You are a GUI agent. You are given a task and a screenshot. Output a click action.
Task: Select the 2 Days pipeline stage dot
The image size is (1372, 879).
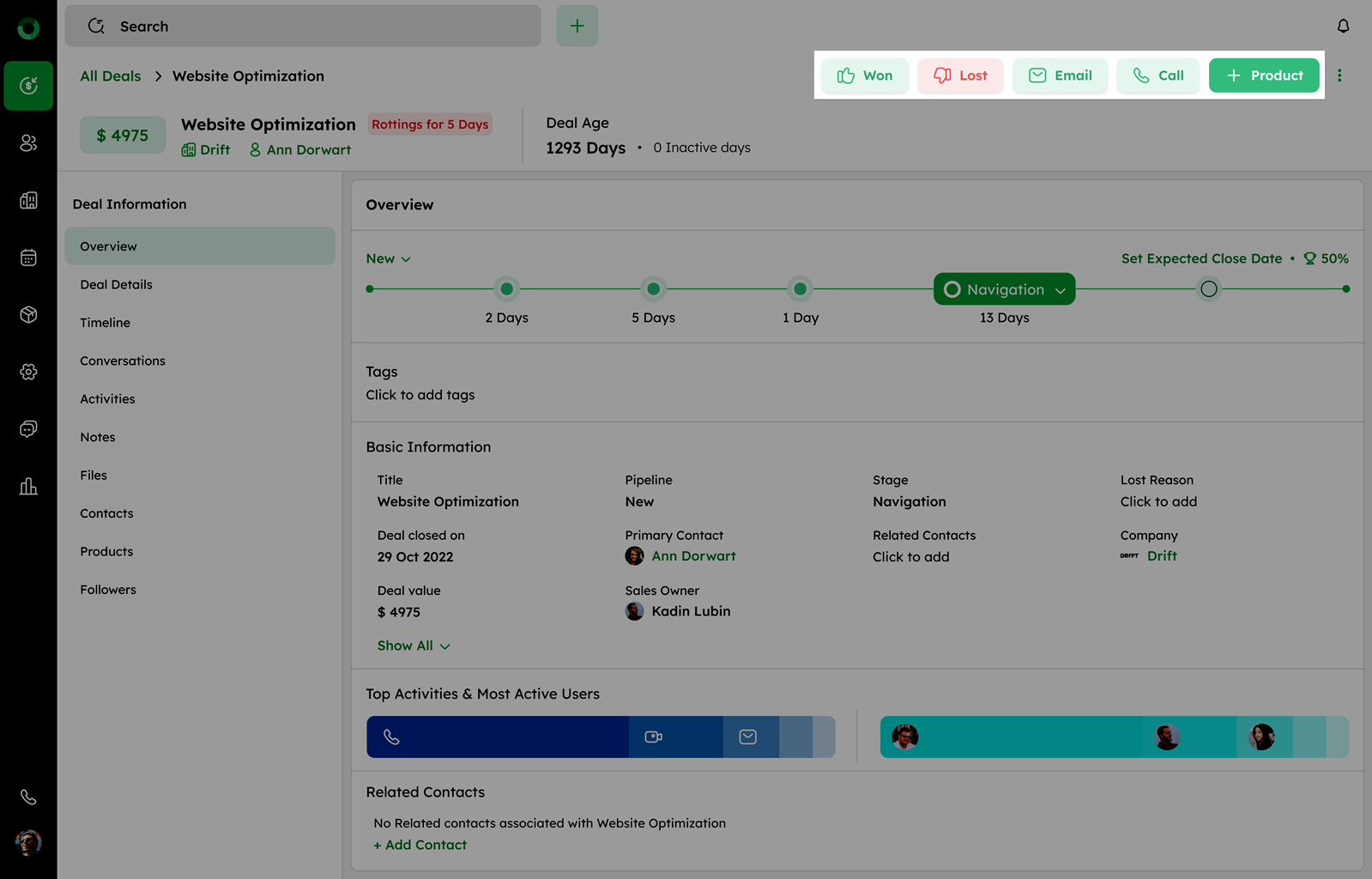tap(506, 289)
